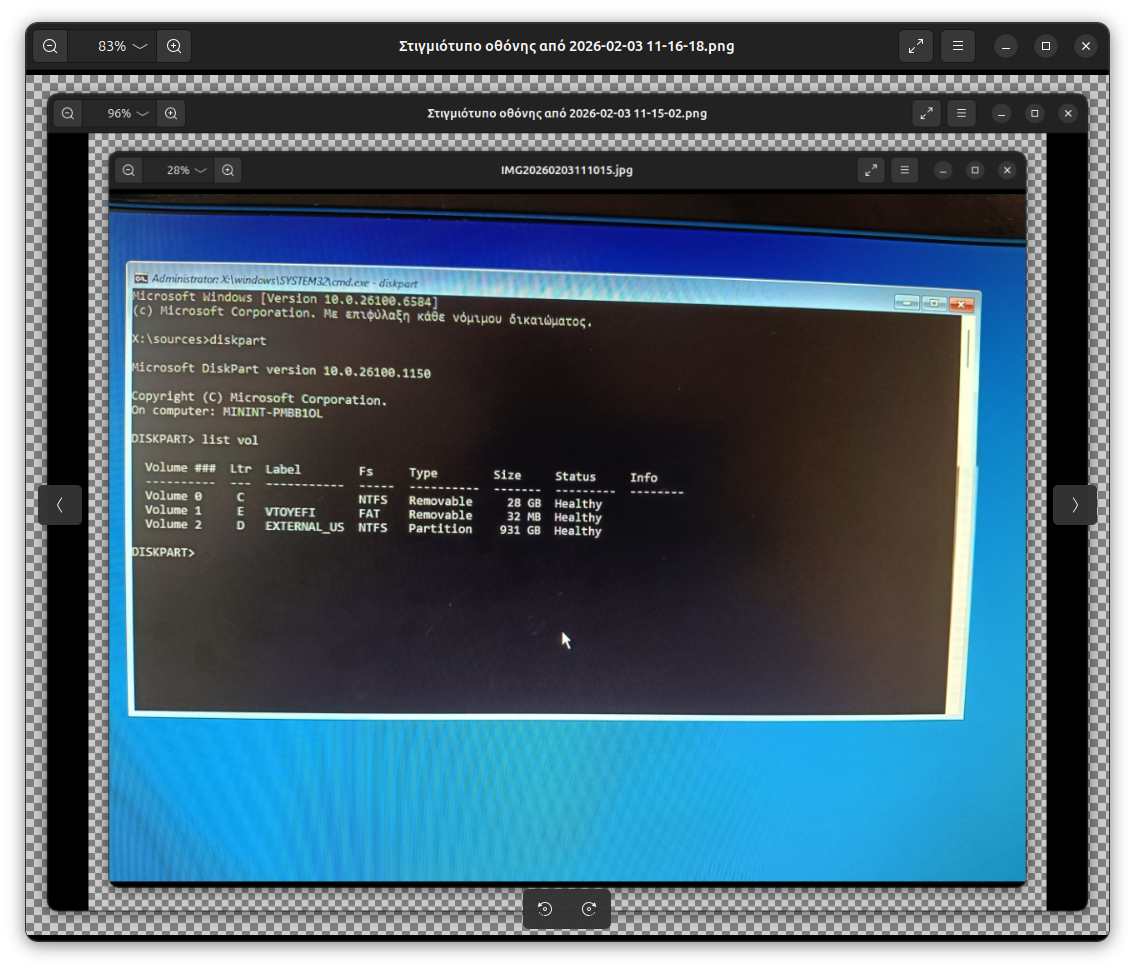Image resolution: width=1135 pixels, height=970 pixels.
Task: Zoom in using the magnifier beside 83%
Action: click(x=174, y=46)
